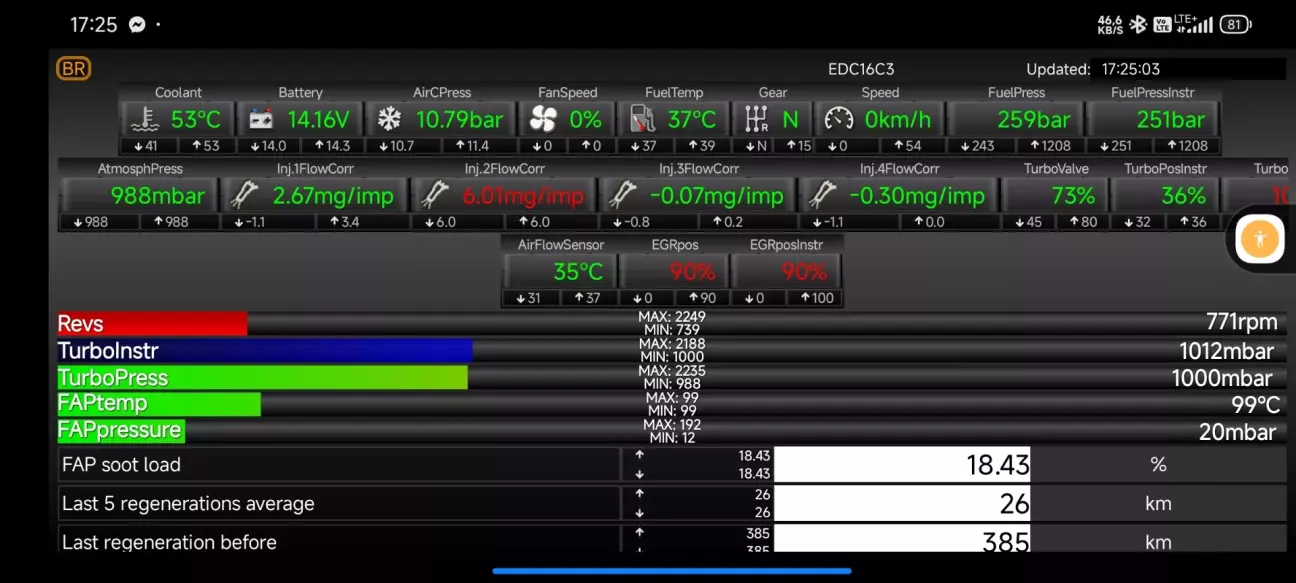Tap the Speed speedometer icon
1296x583 pixels.
tap(839, 120)
